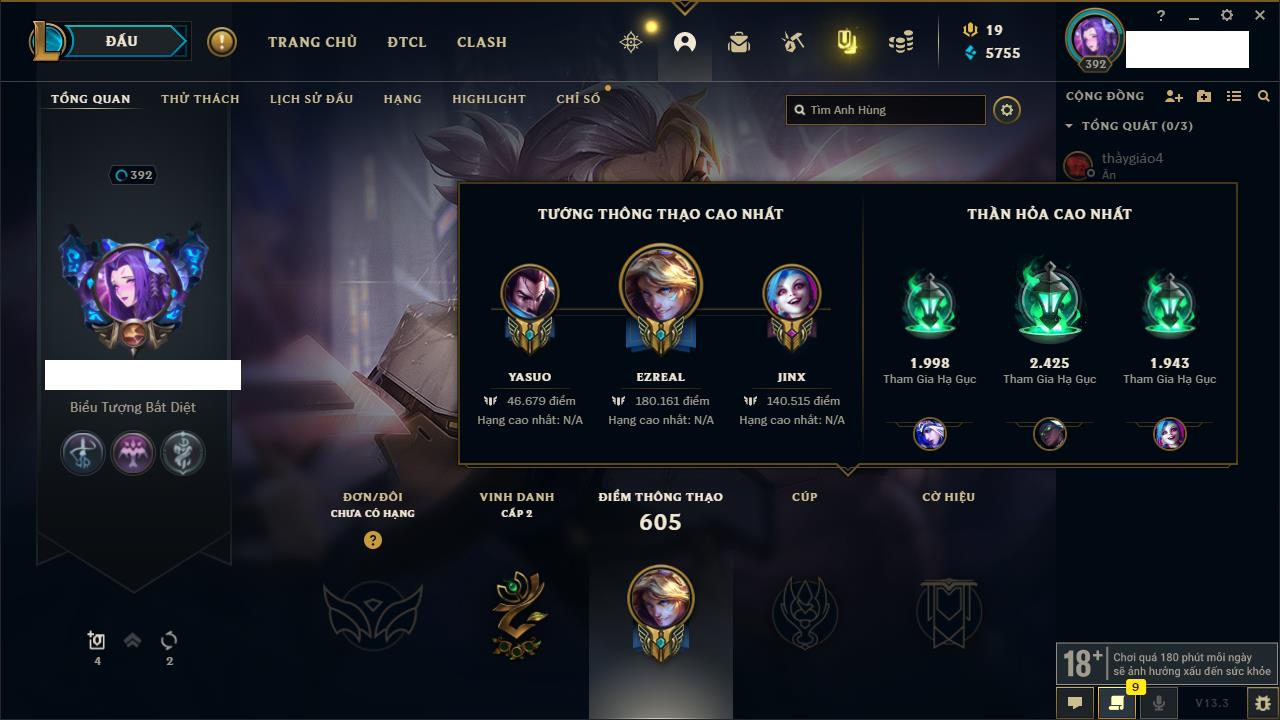
Task: Click the yellow alert exclamation icon
Action: [x=222, y=42]
